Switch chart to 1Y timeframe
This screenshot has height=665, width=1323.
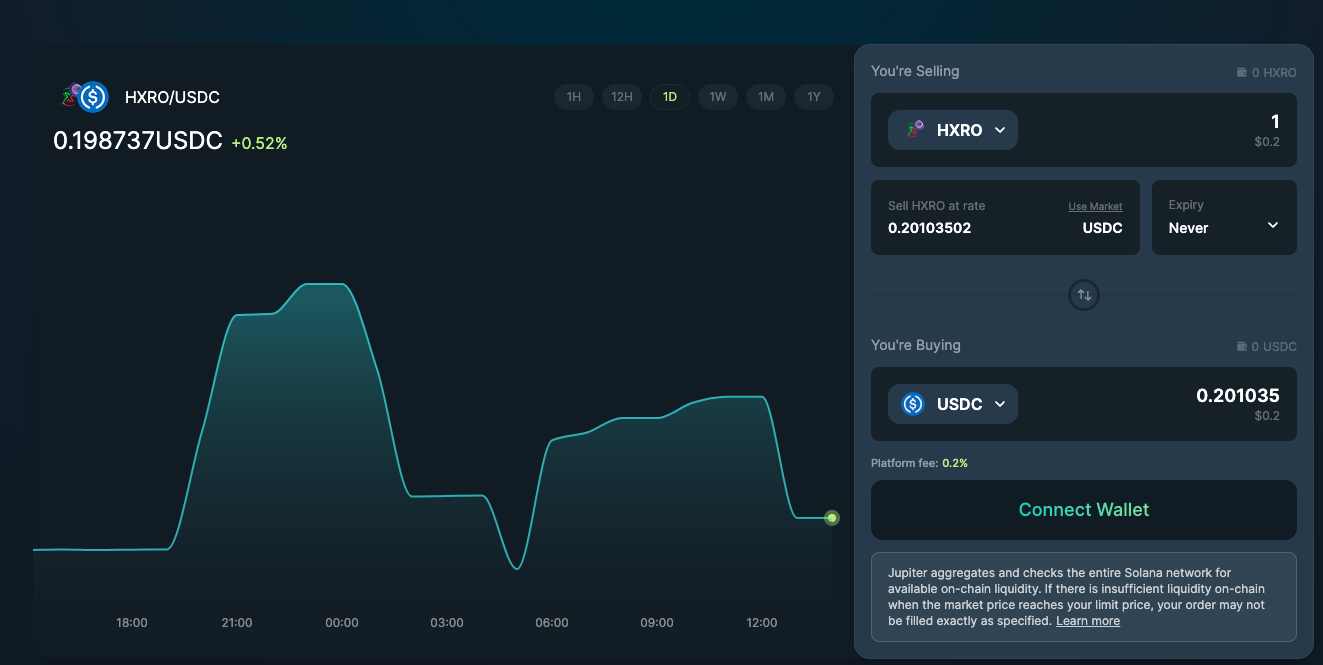[814, 97]
